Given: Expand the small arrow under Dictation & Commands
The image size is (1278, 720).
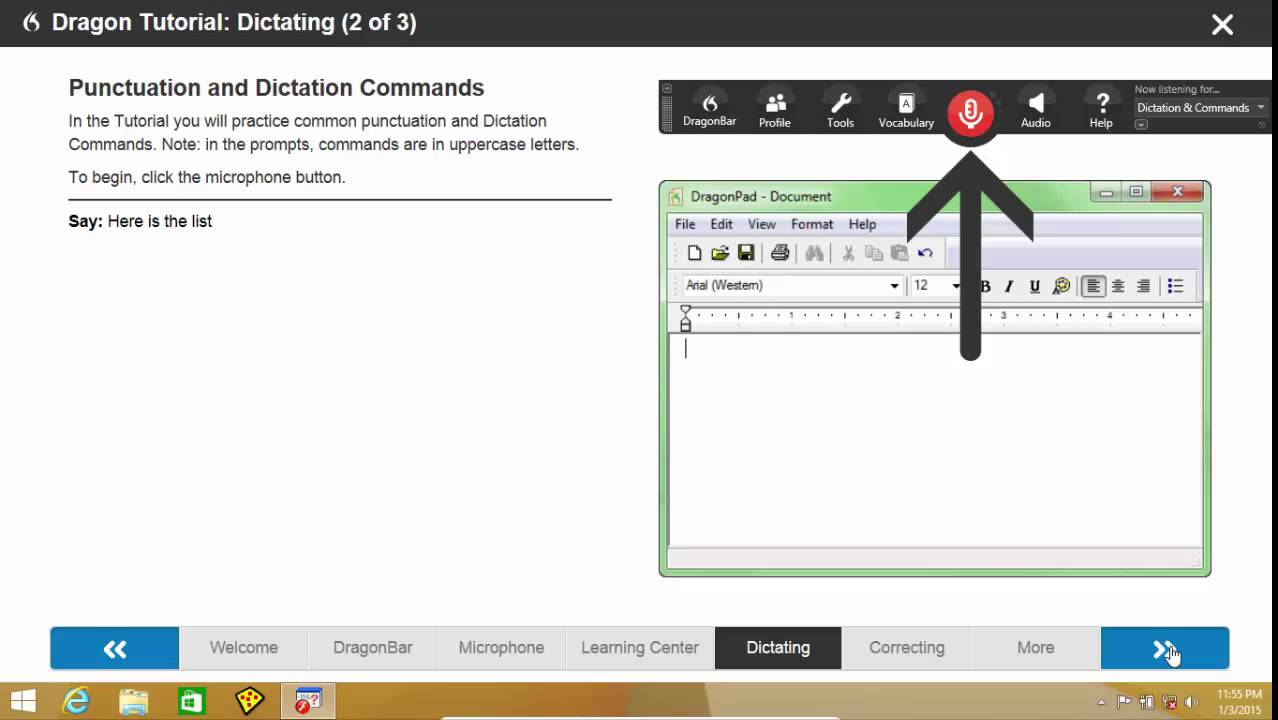Looking at the screenshot, I should click(1141, 124).
